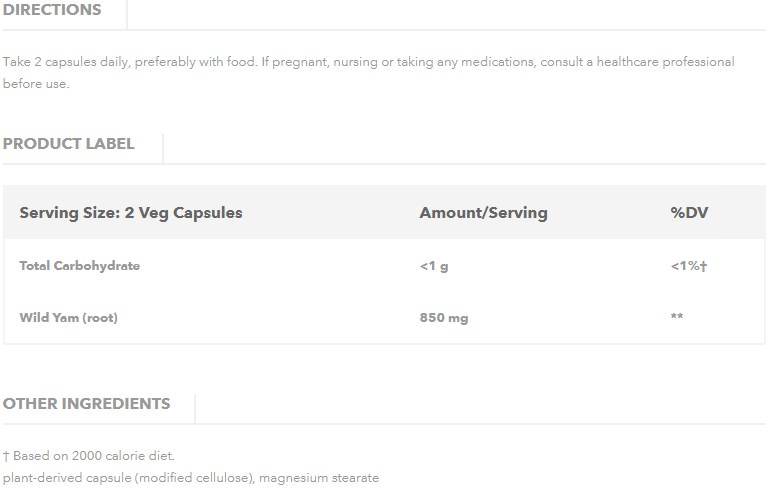The image size is (777, 488).
Task: Select the %DV column header
Action: pos(689,213)
